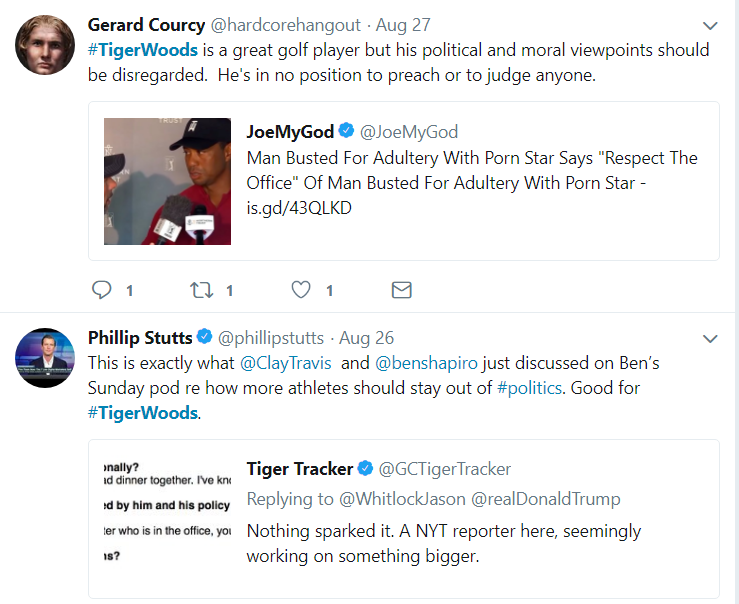Click the reply icon on Gerard Courcy's tweet
739x604 pixels.
tap(101, 290)
